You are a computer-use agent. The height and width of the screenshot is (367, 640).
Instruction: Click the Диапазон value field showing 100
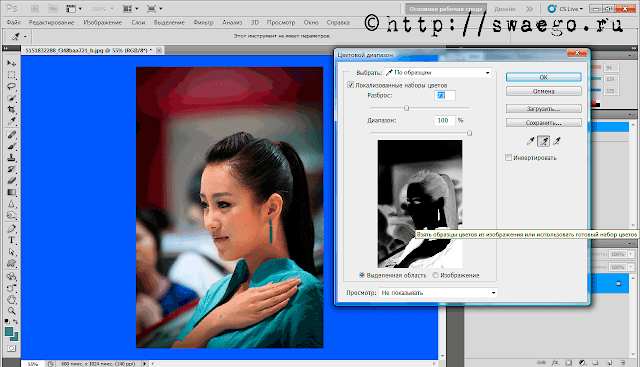click(444, 120)
